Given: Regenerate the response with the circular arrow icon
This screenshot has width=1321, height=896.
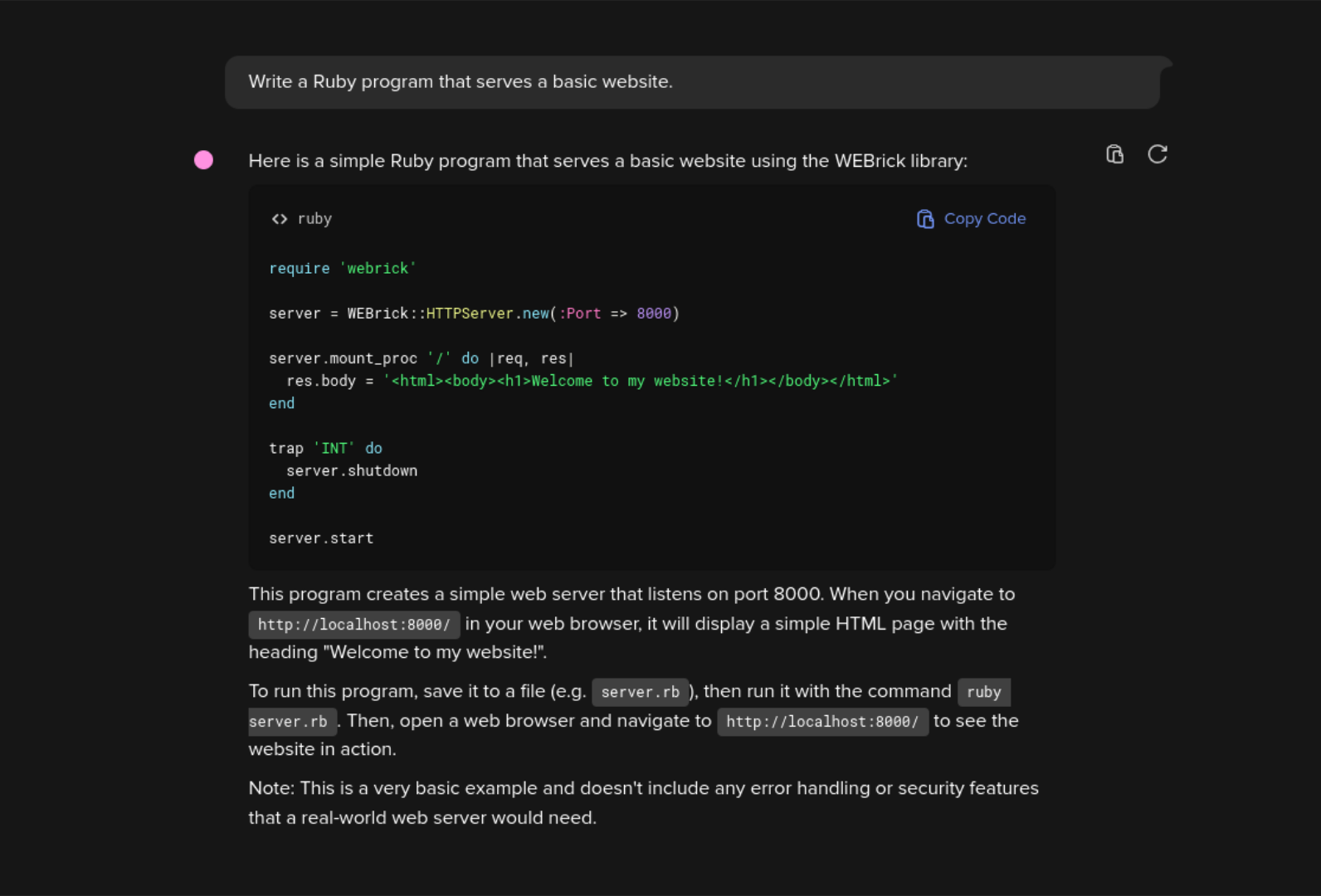Looking at the screenshot, I should click(x=1158, y=154).
